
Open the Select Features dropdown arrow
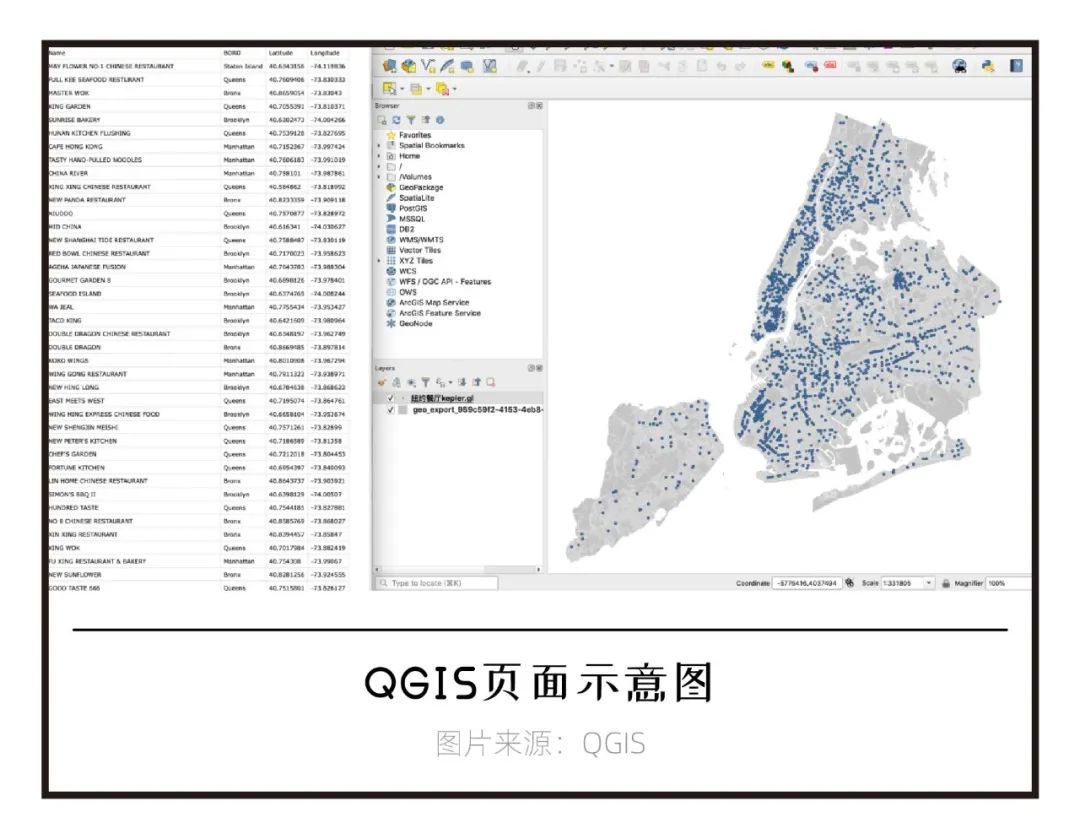coord(402,89)
